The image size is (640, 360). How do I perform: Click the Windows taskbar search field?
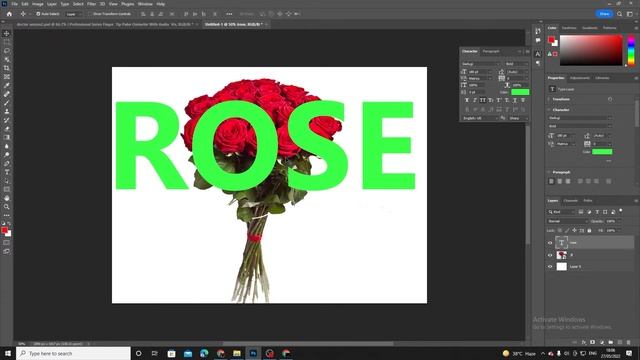pos(73,353)
